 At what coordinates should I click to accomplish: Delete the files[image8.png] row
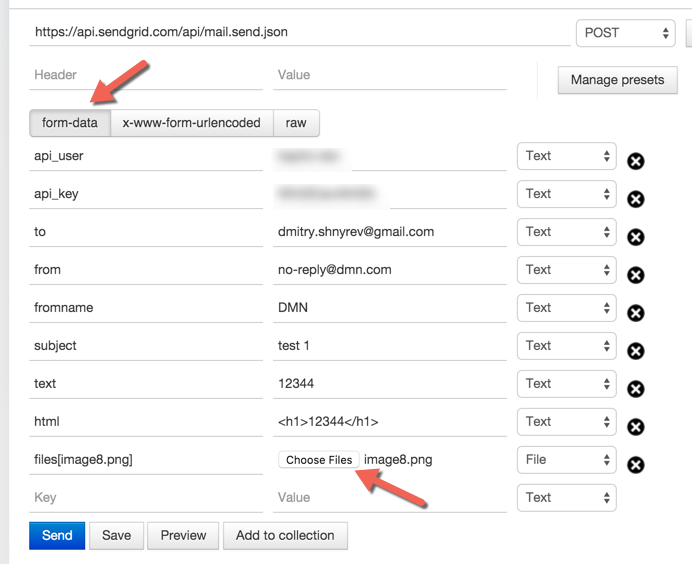(x=636, y=465)
